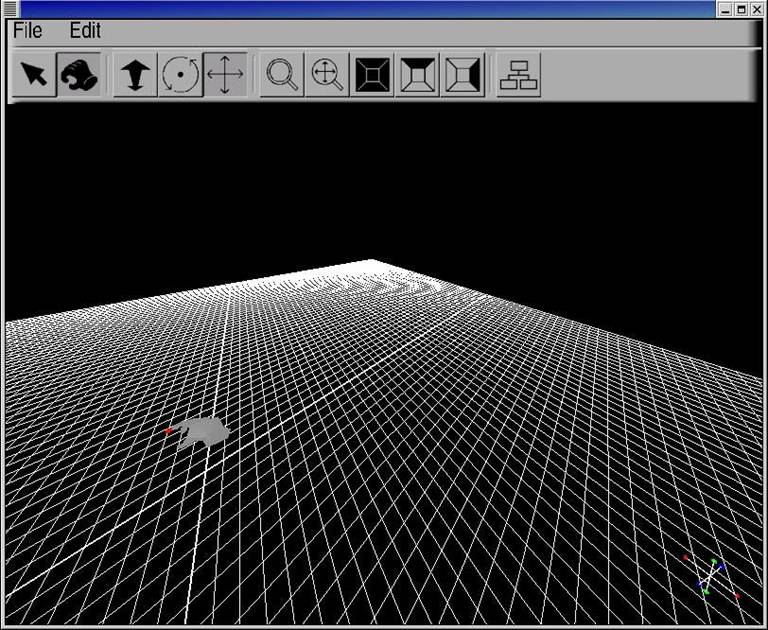Switch to the side view box icon
This screenshot has width=768, height=630.
pos(462,74)
